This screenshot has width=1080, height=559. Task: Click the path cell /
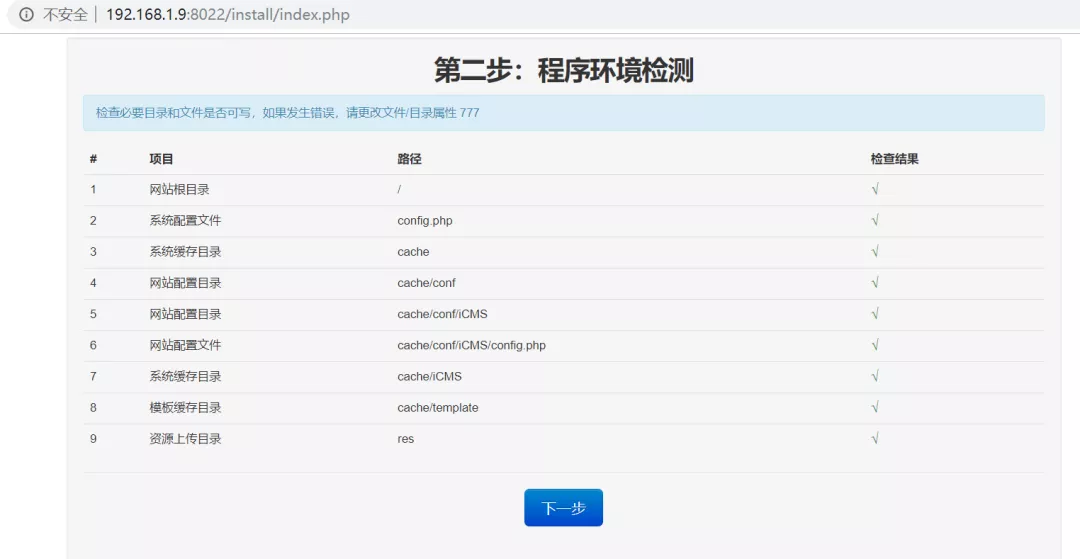tap(399, 189)
